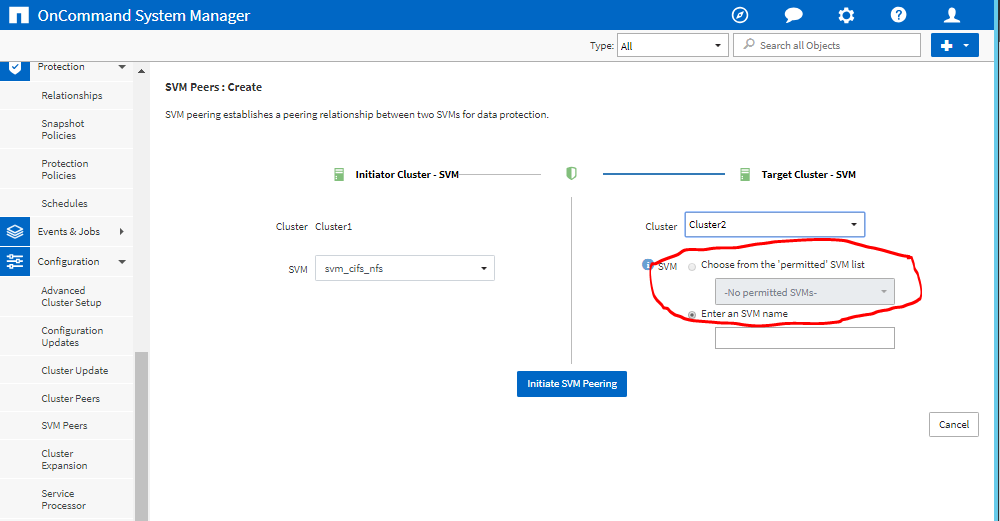Click the SVM name text input field
Image resolution: width=1000 pixels, height=521 pixels.
(804, 338)
